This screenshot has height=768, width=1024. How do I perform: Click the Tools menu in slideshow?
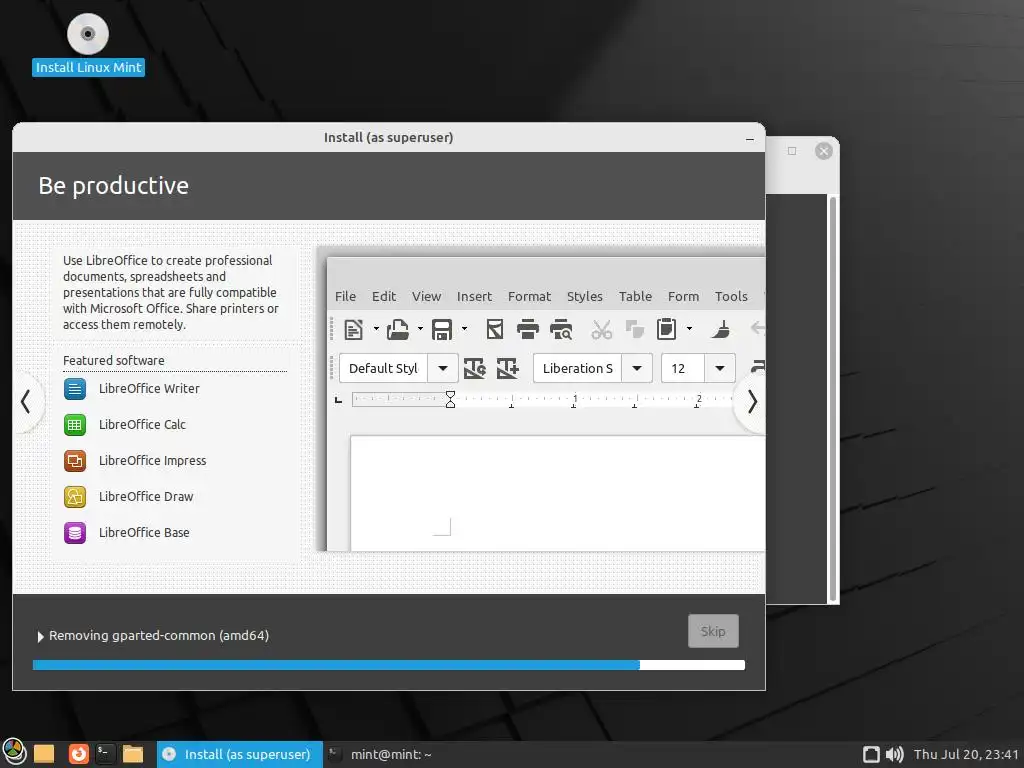731,296
